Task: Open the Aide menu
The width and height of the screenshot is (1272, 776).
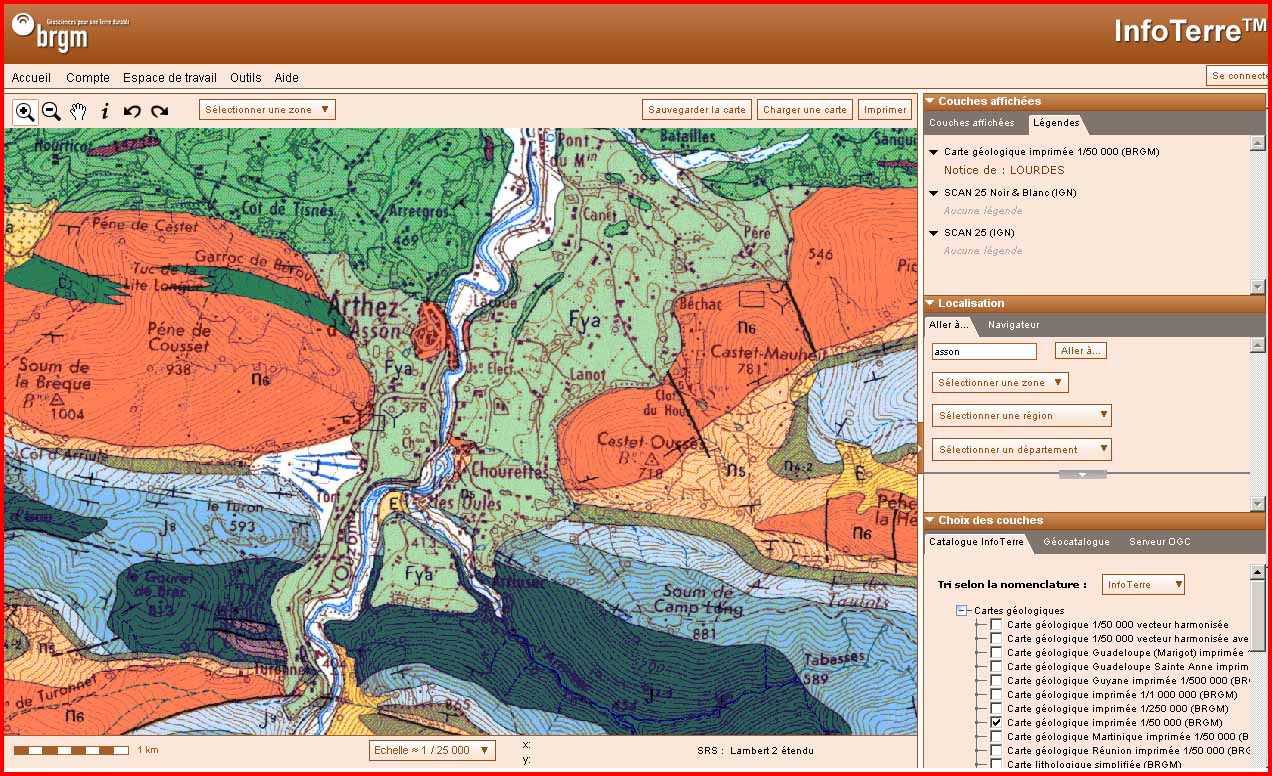Action: (286, 78)
